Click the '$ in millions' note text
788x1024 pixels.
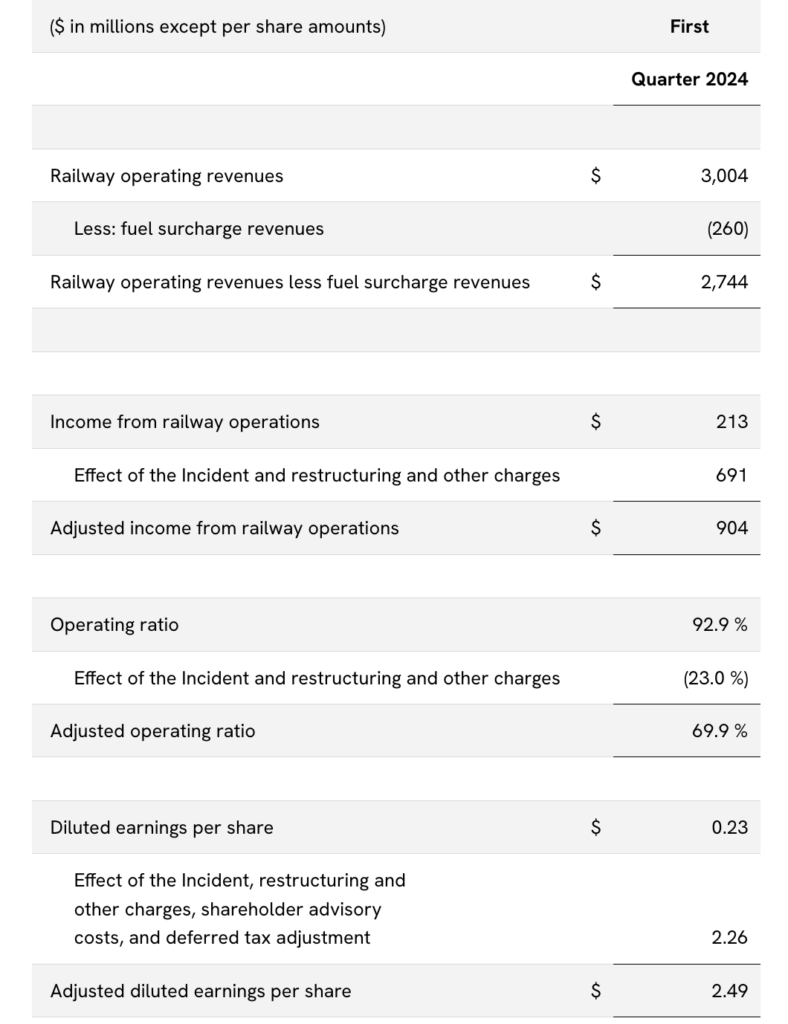[218, 27]
